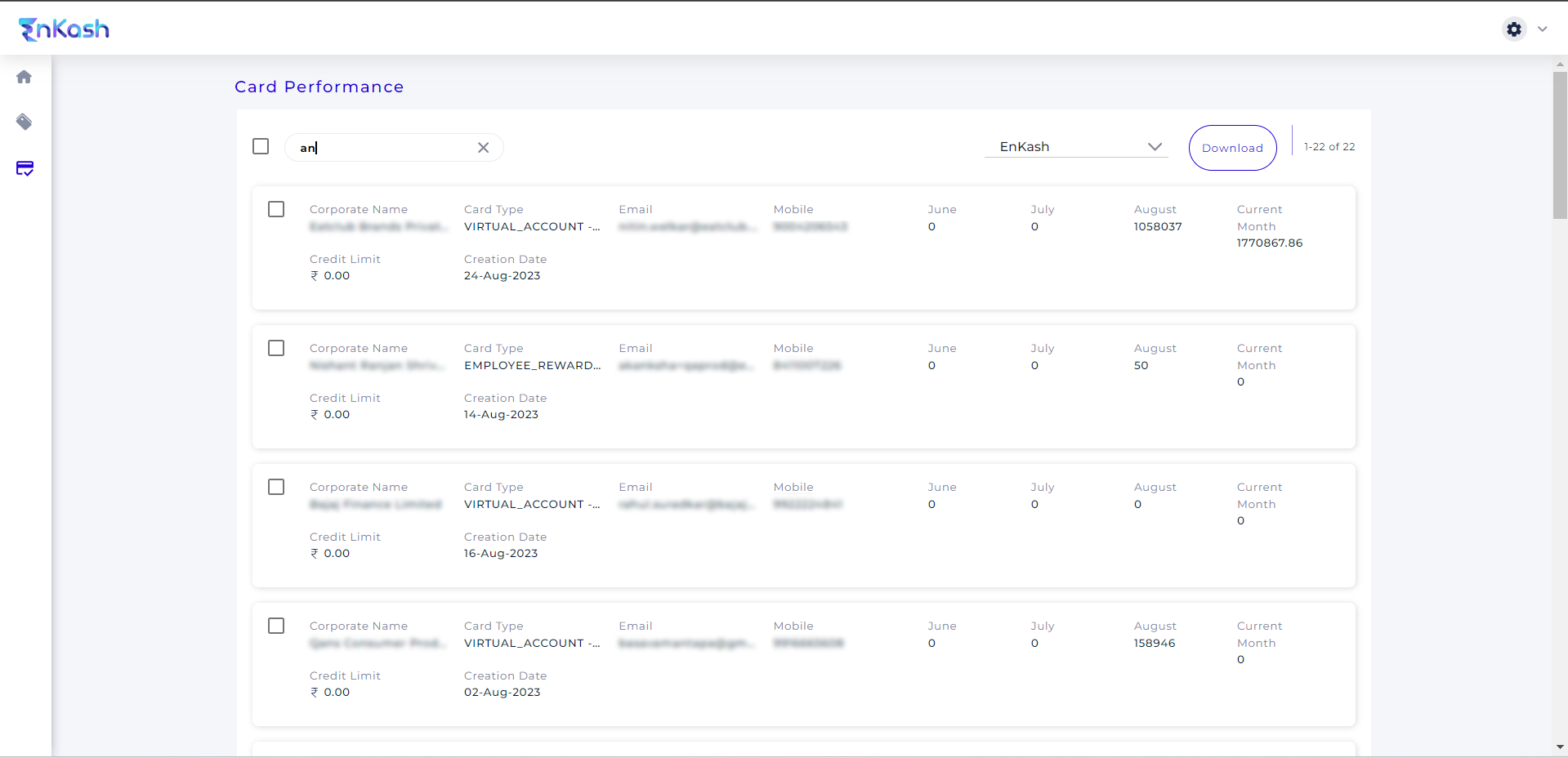Open the Home icon in sidebar
Image resolution: width=1568 pixels, height=758 pixels.
[25, 77]
